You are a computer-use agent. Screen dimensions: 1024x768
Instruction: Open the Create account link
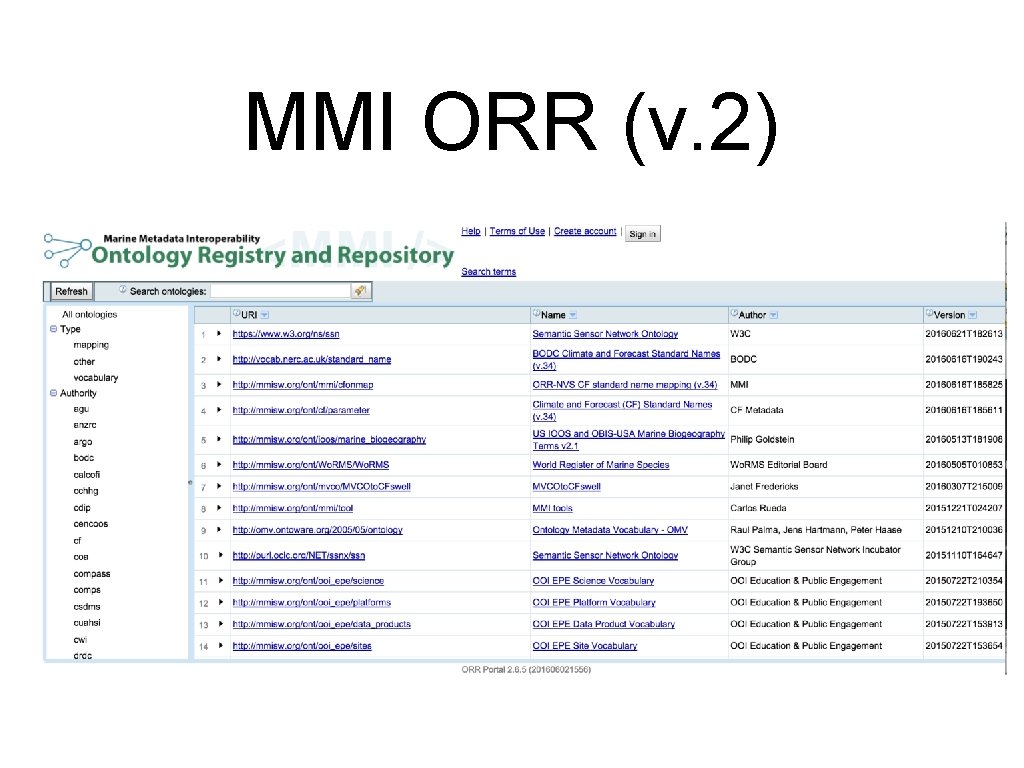pyautogui.click(x=585, y=231)
